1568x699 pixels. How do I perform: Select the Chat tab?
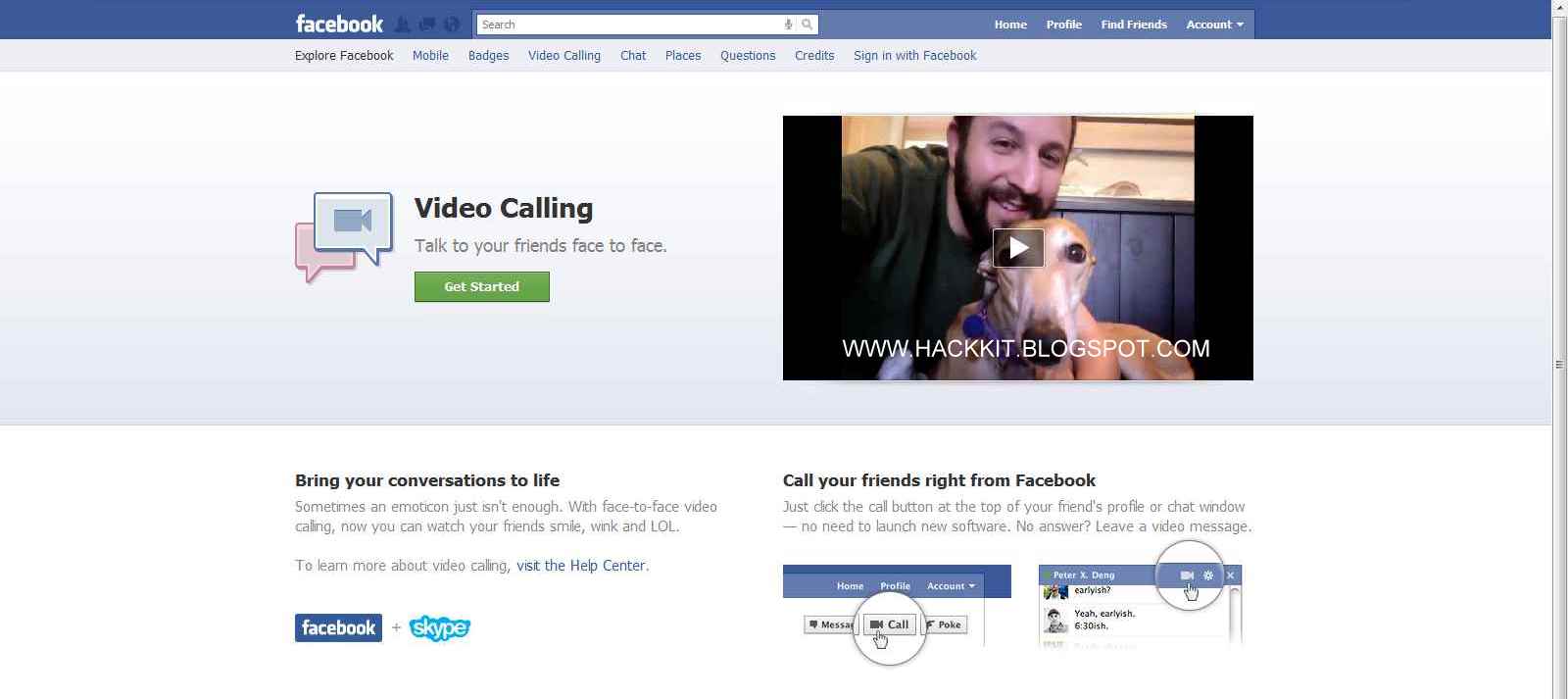click(x=633, y=56)
